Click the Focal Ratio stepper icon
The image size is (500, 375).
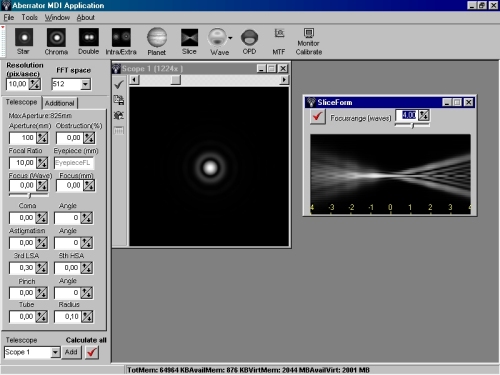tap(42, 163)
